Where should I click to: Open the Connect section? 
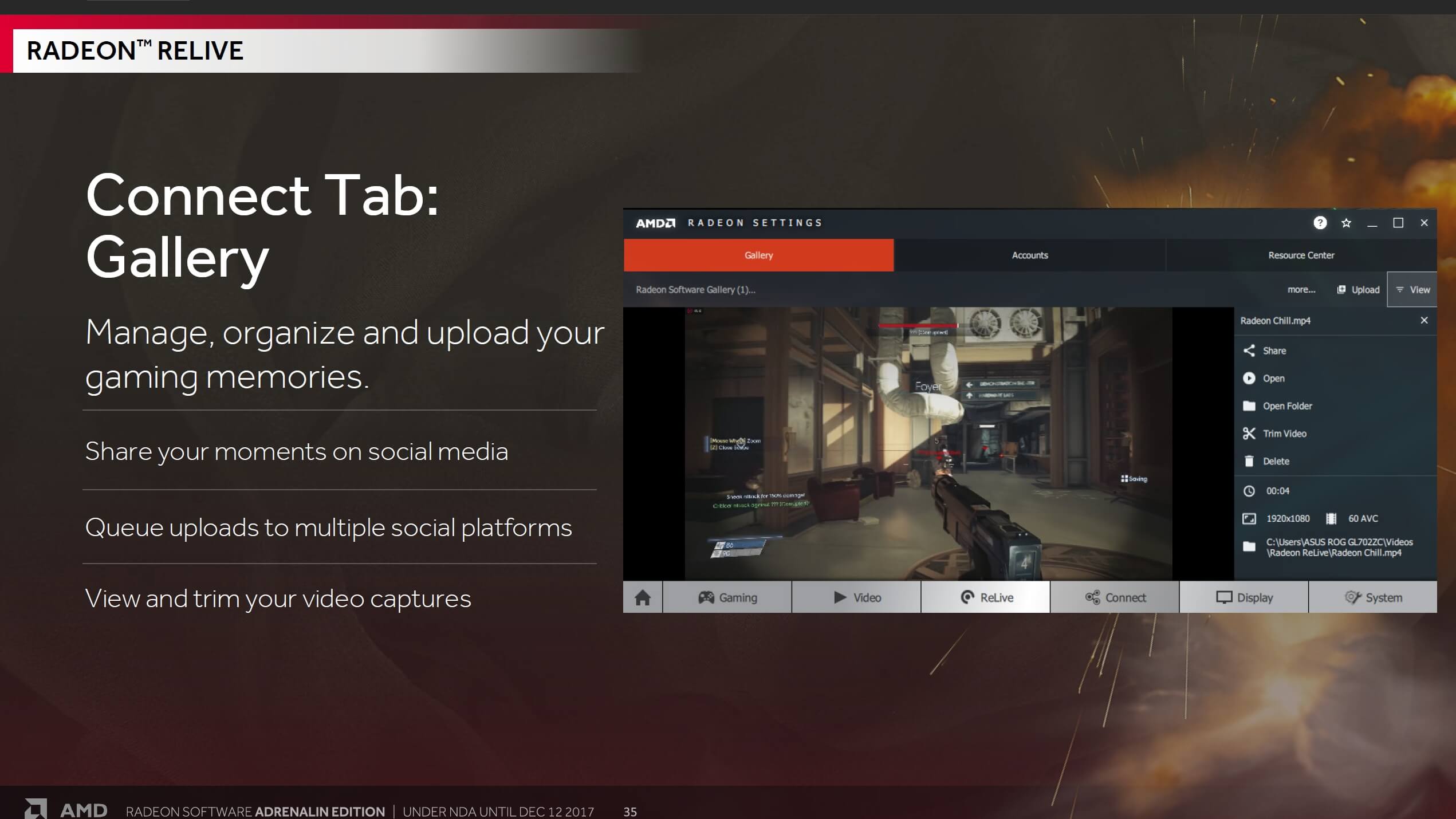[1115, 597]
